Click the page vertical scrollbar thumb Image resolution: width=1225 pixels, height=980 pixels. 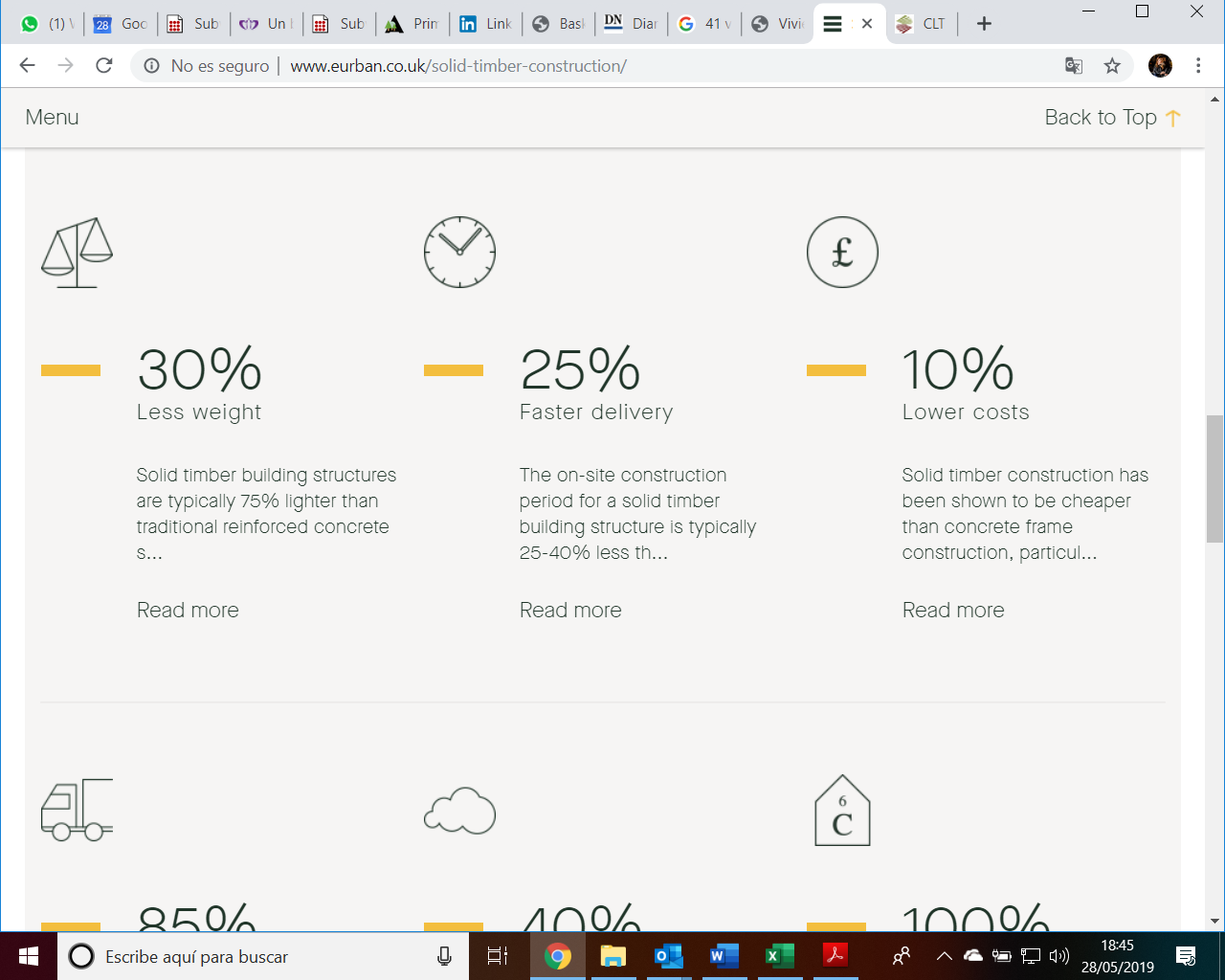coord(1214,479)
